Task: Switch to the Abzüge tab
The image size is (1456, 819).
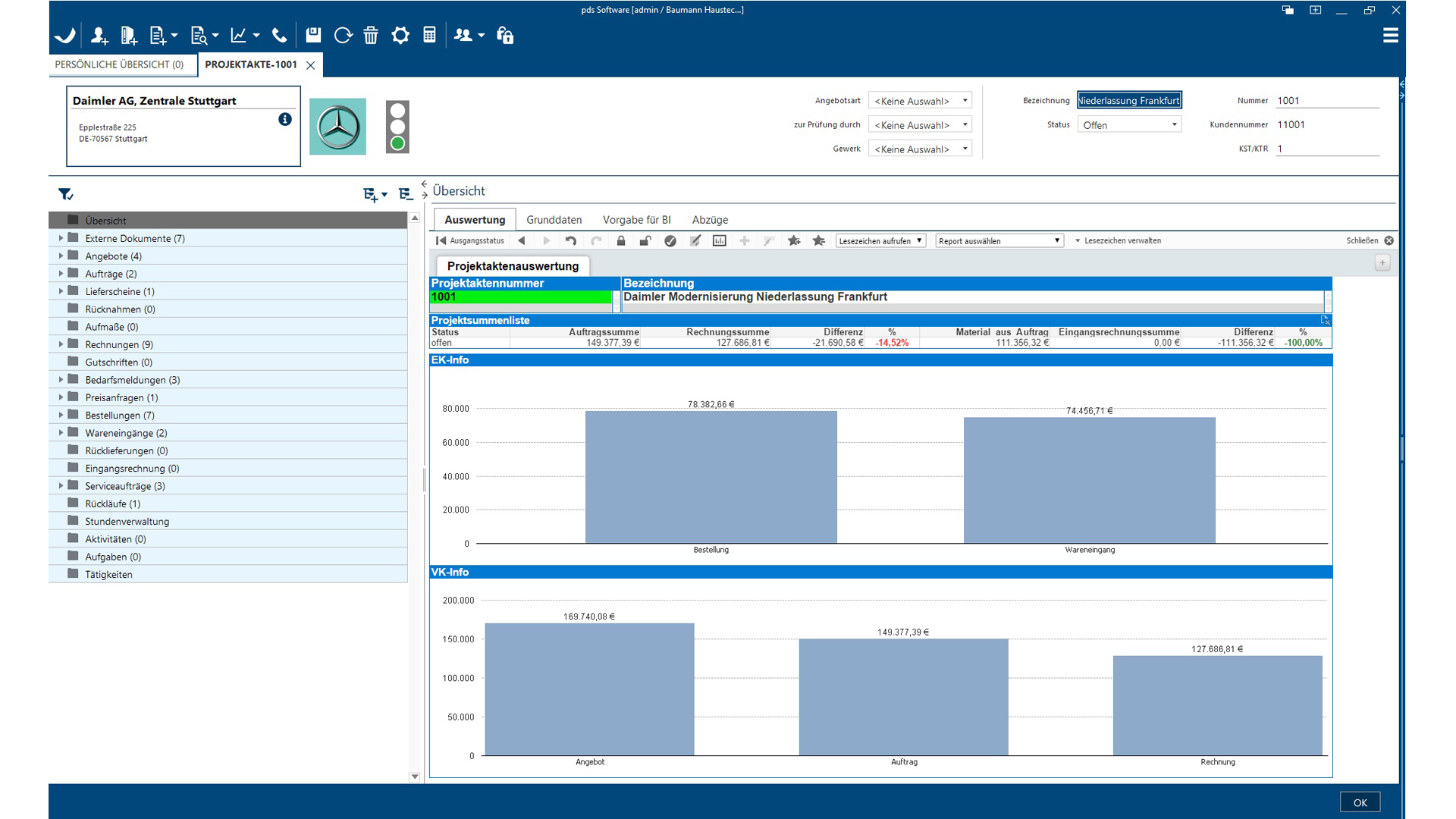Action: click(x=710, y=220)
